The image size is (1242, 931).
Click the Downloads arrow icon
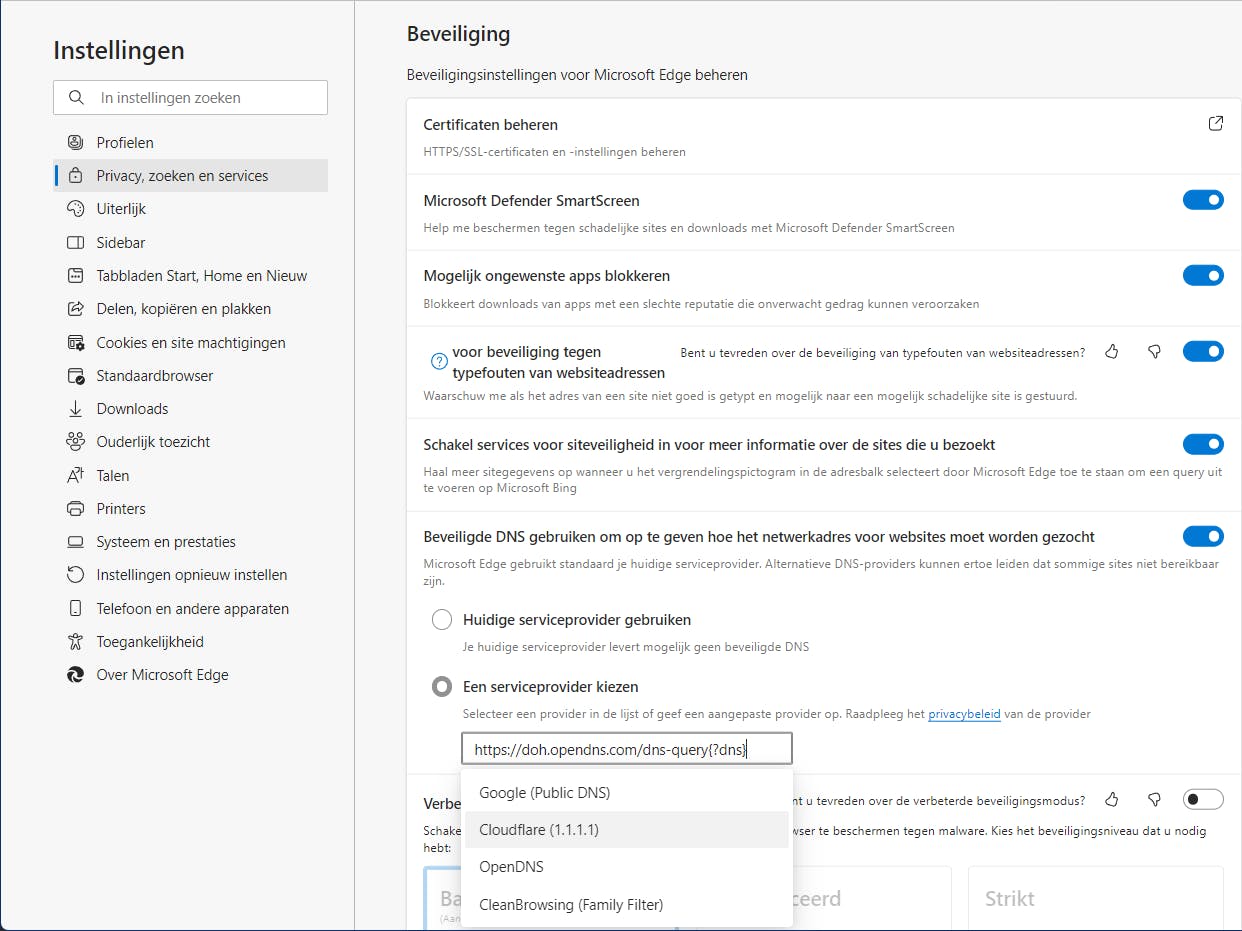[75, 409]
